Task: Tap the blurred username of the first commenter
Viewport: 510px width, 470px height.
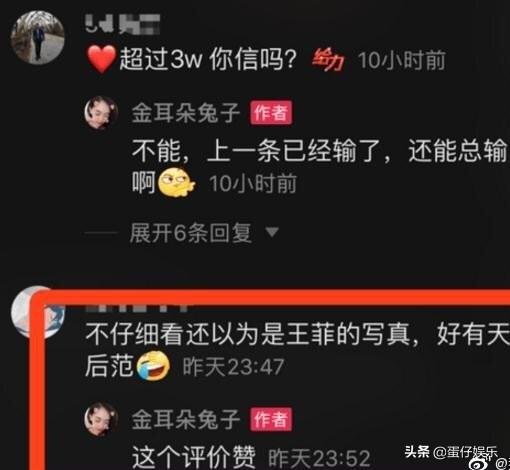Action: coord(122,24)
